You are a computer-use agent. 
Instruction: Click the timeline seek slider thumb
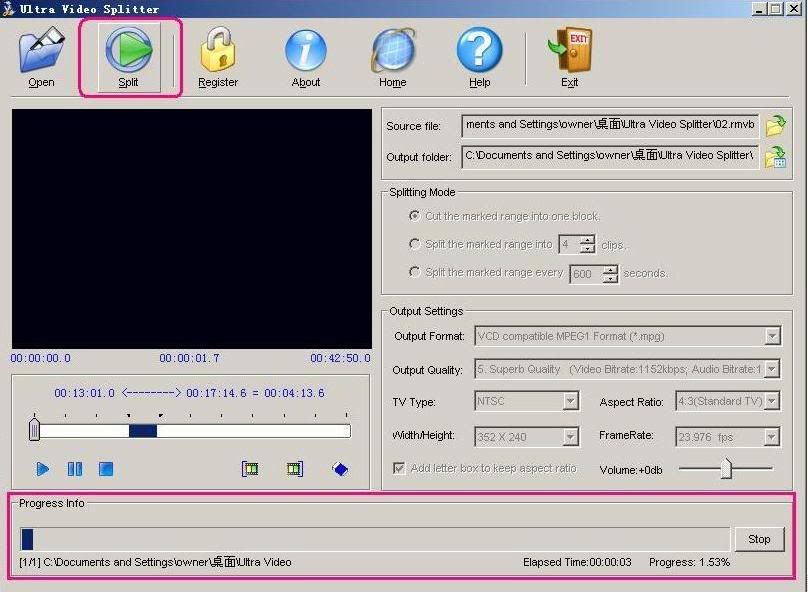[x=35, y=429]
